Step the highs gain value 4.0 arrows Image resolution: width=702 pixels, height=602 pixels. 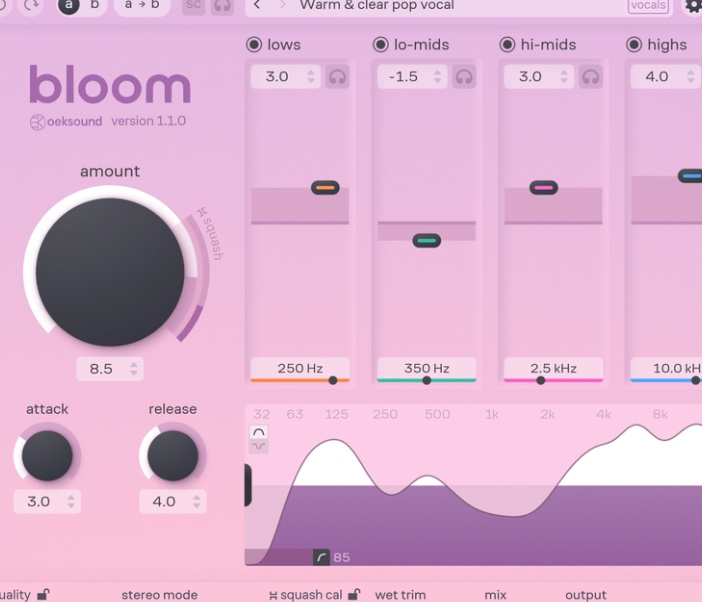pos(691,77)
